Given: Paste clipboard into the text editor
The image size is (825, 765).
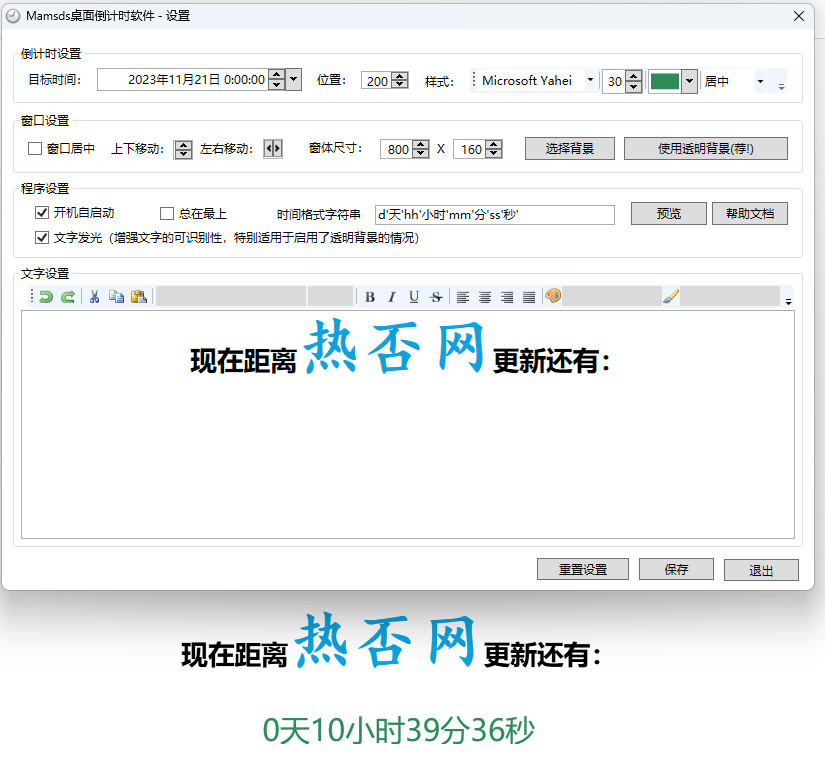Looking at the screenshot, I should [138, 297].
